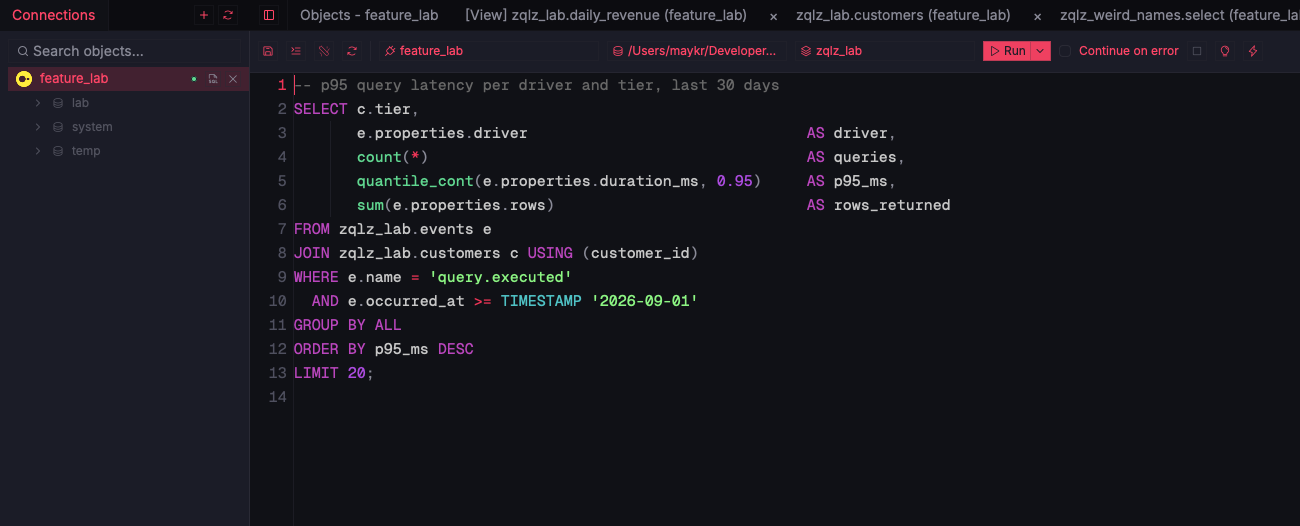Viewport: 1300px width, 526px height.
Task: Click line number 14 in the gutter
Action: click(278, 397)
